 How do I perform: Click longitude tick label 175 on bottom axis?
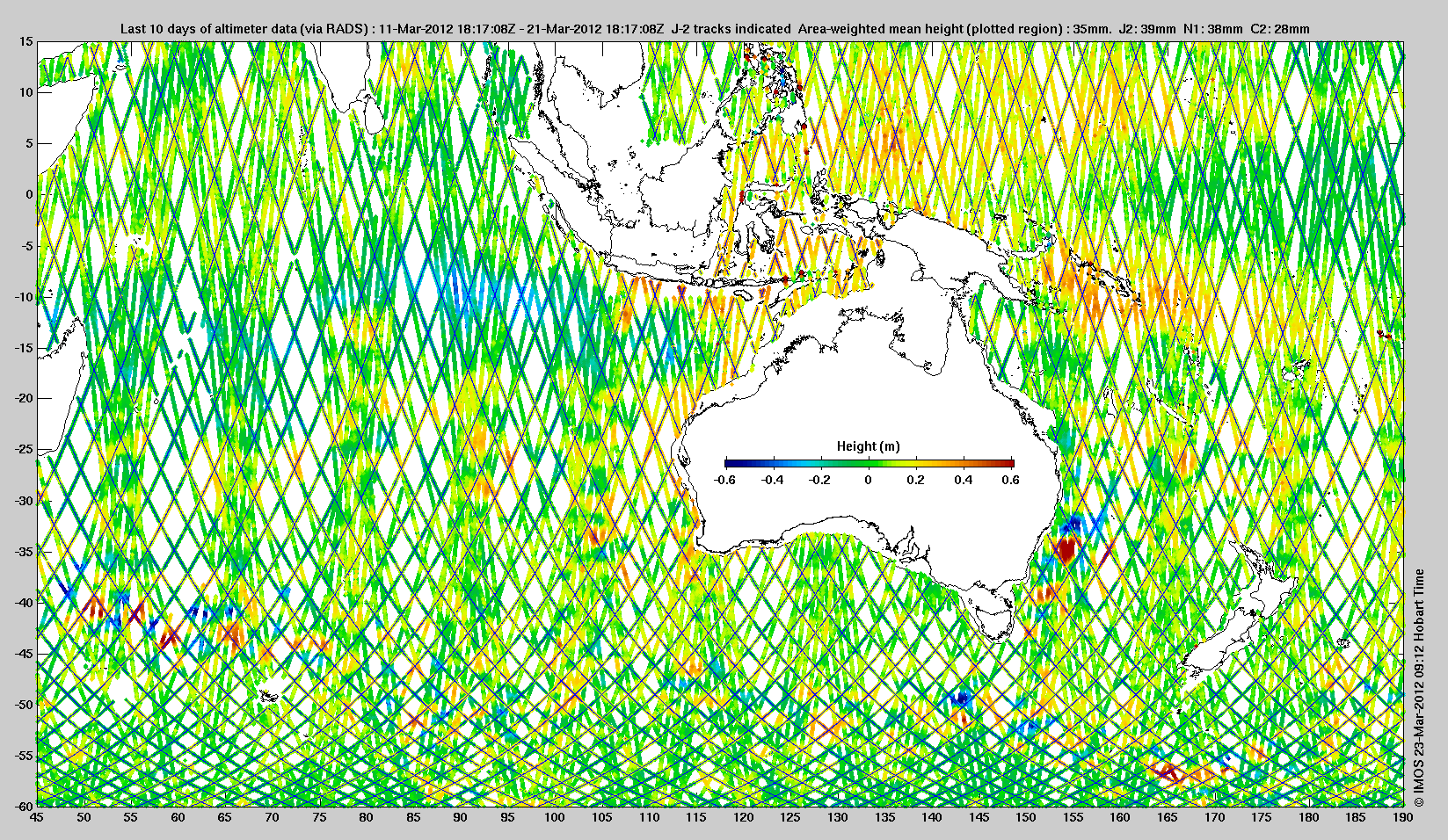[1262, 817]
